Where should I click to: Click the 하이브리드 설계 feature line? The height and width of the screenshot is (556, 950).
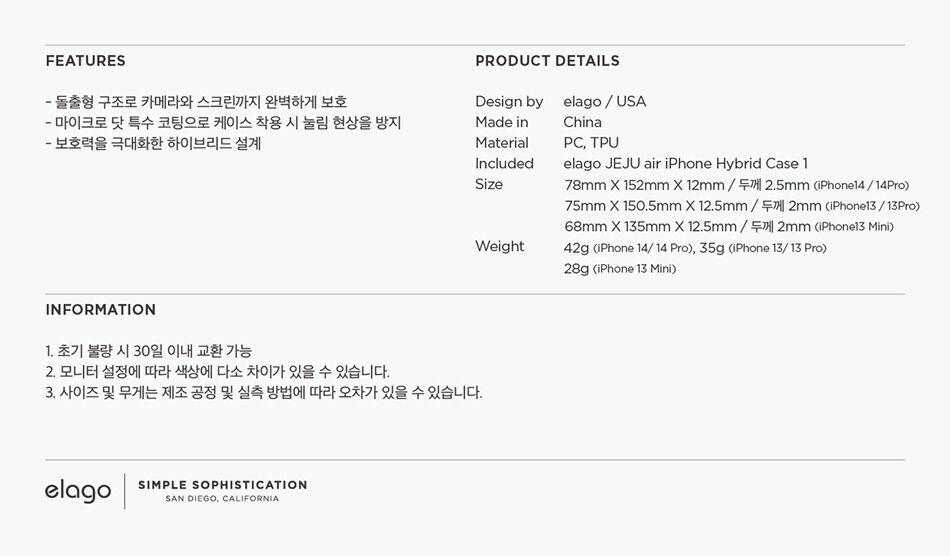tap(153, 144)
